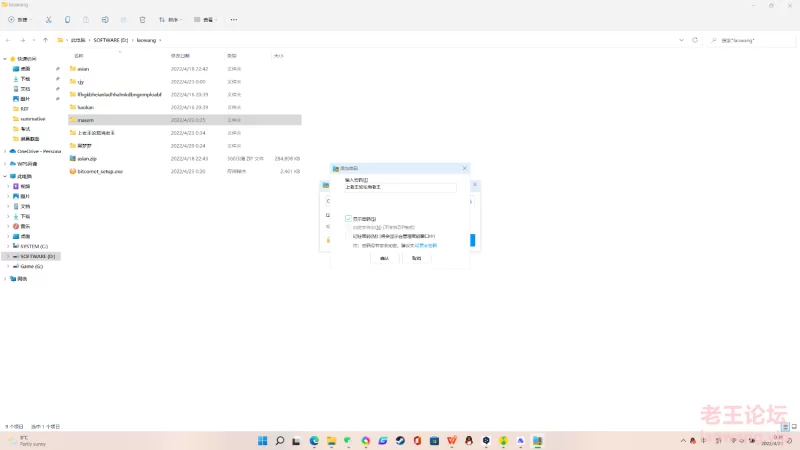Click the Windows Start button on taskbar
The image size is (800, 450).
point(263,440)
